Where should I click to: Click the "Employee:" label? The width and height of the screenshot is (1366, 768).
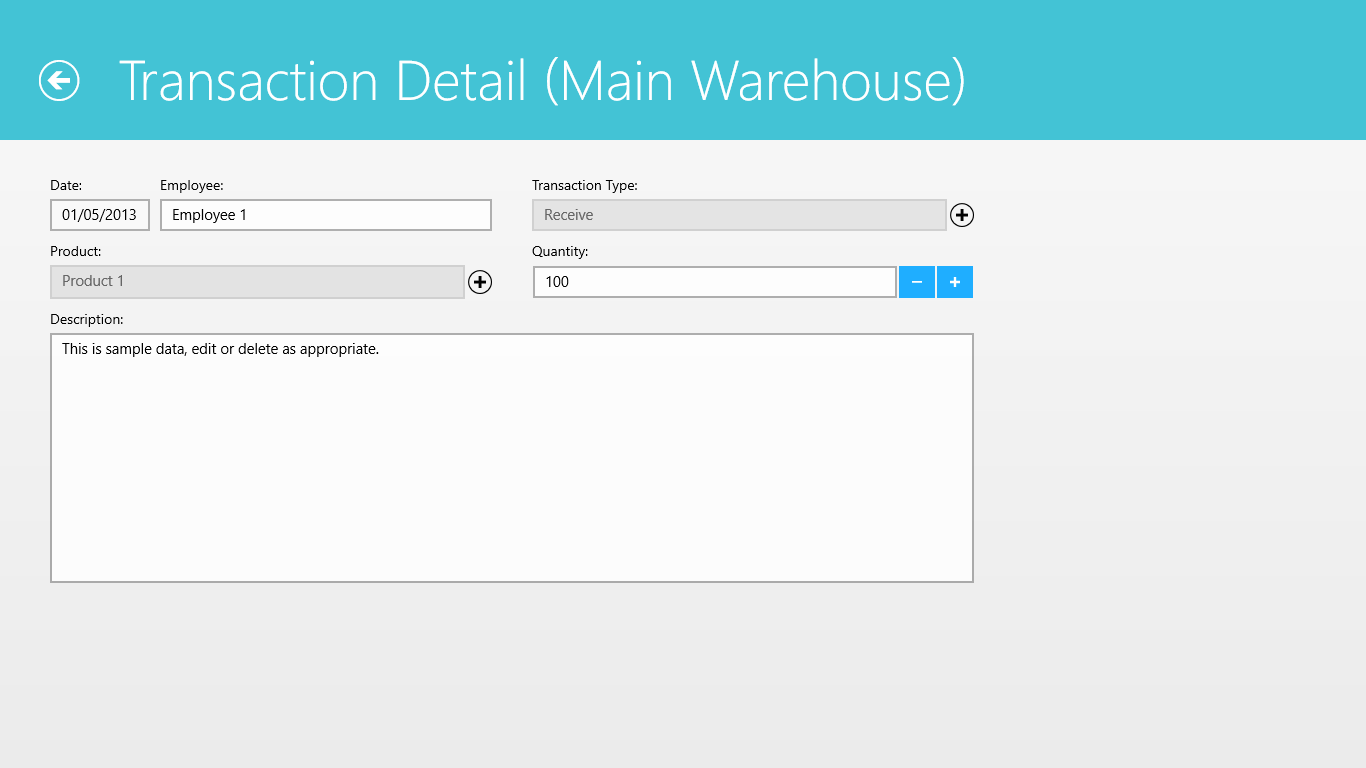192,185
